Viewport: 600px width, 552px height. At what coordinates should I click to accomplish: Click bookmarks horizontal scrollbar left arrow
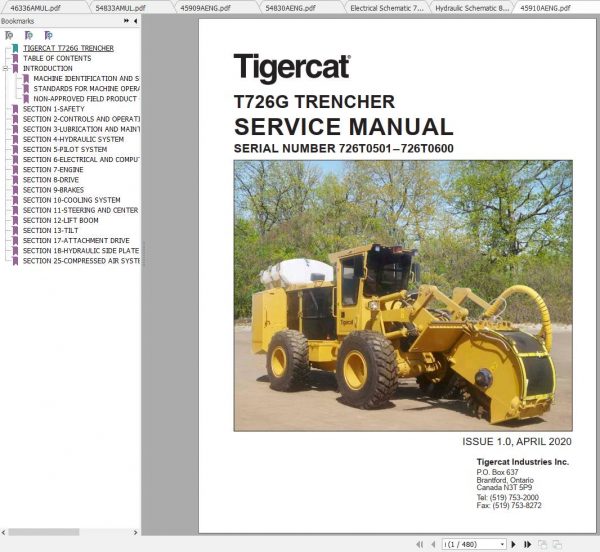3,532
